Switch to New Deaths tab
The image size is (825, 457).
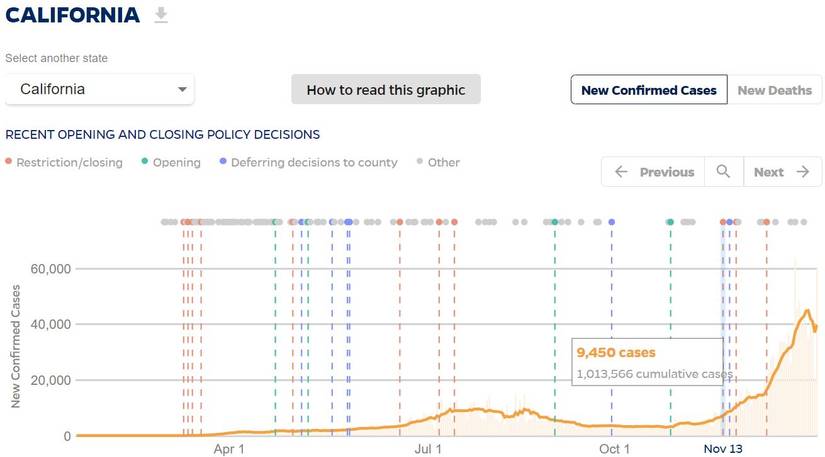[x=774, y=90]
